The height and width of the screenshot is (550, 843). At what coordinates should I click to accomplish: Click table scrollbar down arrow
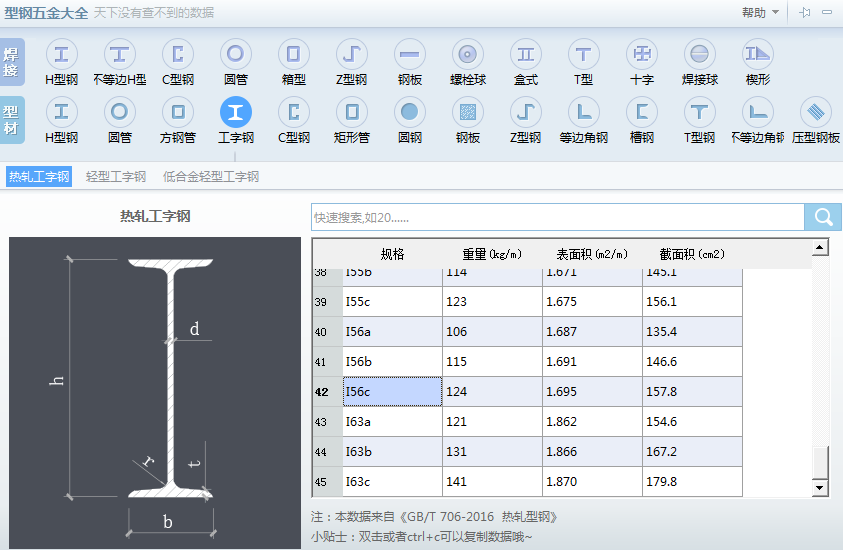(x=819, y=488)
